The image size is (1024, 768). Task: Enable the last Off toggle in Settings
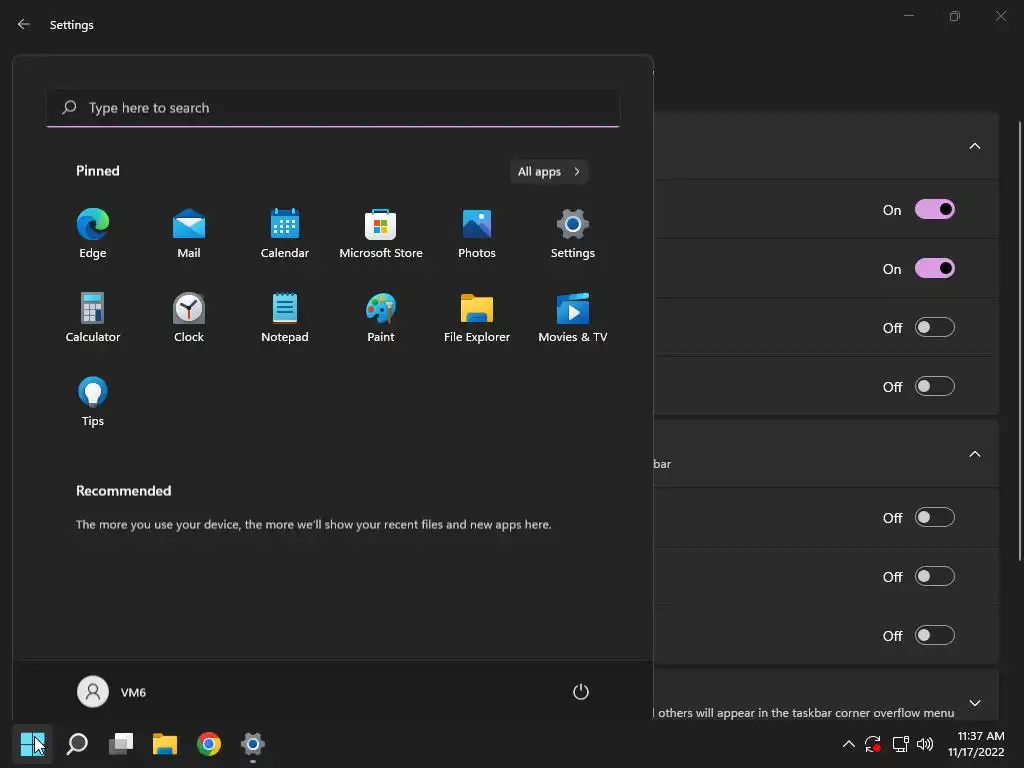click(x=935, y=635)
